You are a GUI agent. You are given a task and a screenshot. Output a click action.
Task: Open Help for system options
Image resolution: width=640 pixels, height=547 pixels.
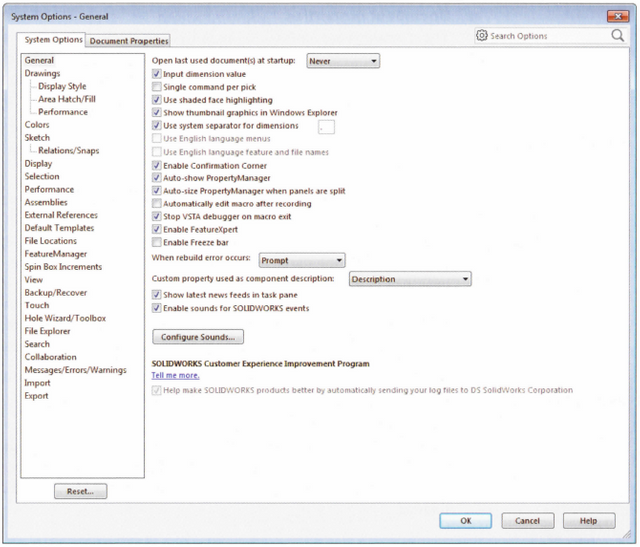point(589,520)
